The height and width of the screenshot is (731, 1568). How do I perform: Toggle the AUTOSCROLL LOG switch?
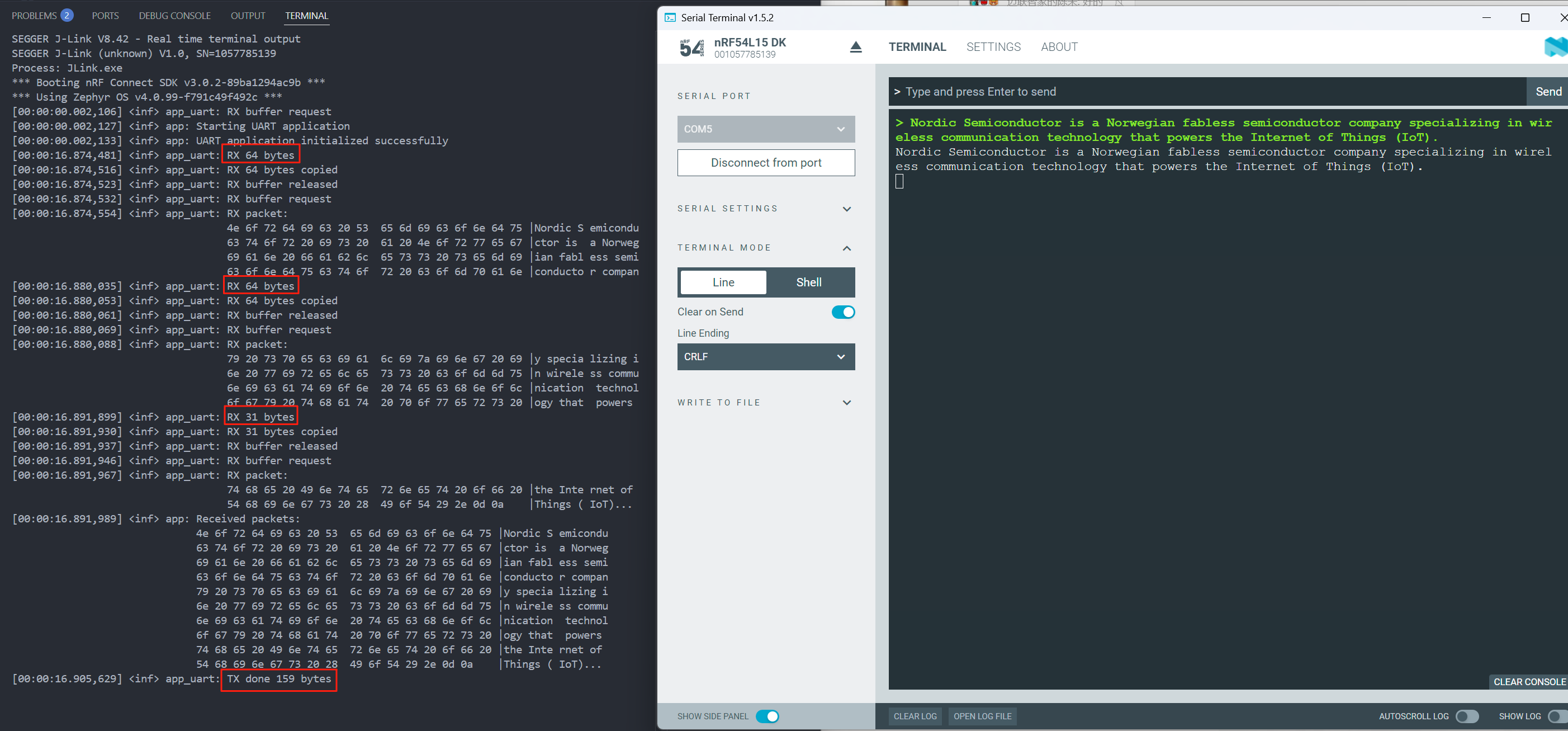click(1466, 716)
